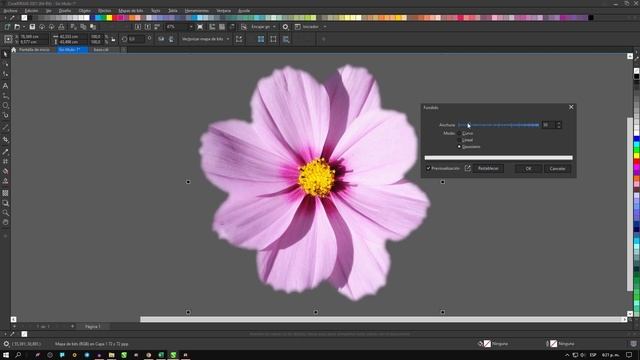Open the Iniciador dropdown

pyautogui.click(x=325, y=27)
